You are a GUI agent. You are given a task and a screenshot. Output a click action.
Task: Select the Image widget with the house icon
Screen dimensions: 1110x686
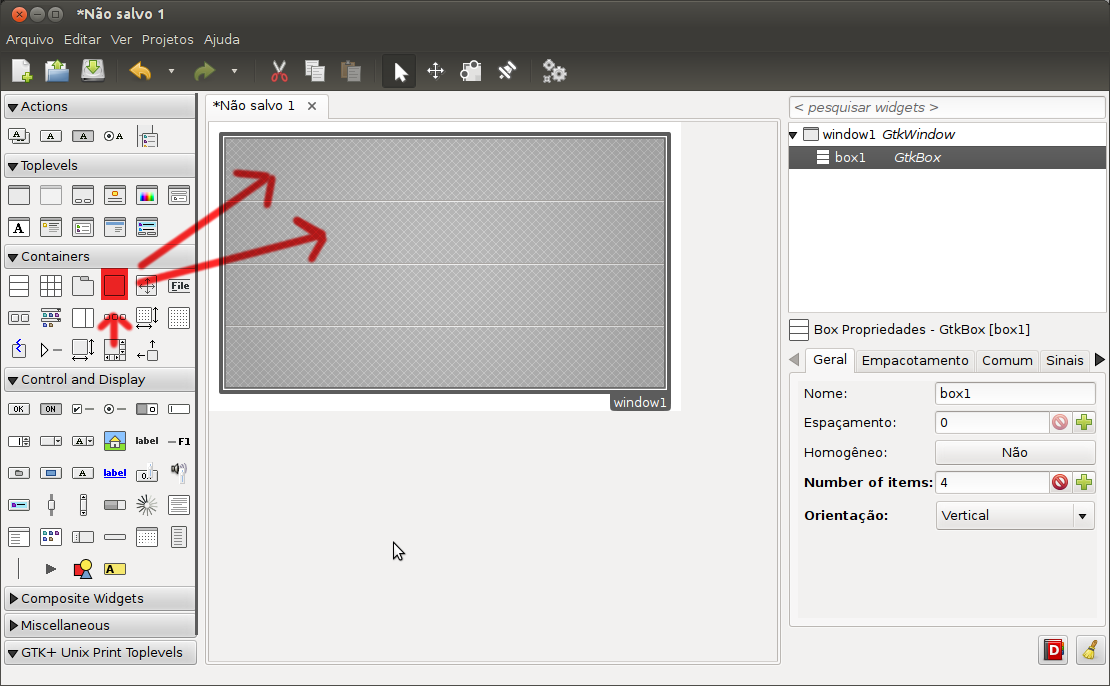[114, 440]
